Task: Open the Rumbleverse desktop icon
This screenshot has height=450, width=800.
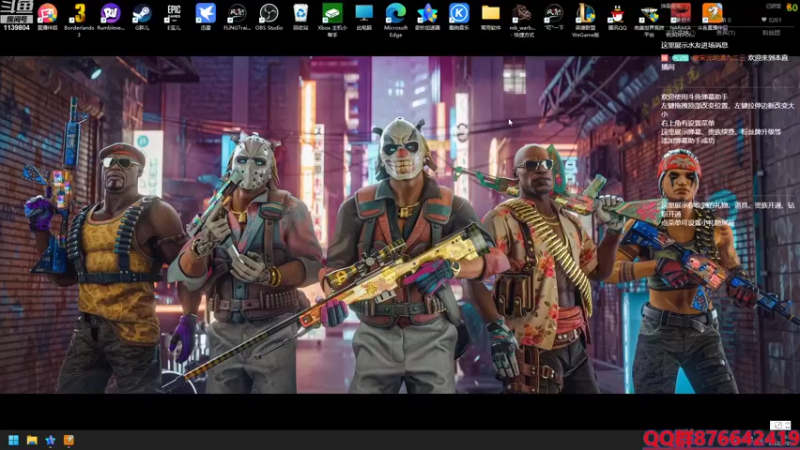Action: (x=111, y=16)
